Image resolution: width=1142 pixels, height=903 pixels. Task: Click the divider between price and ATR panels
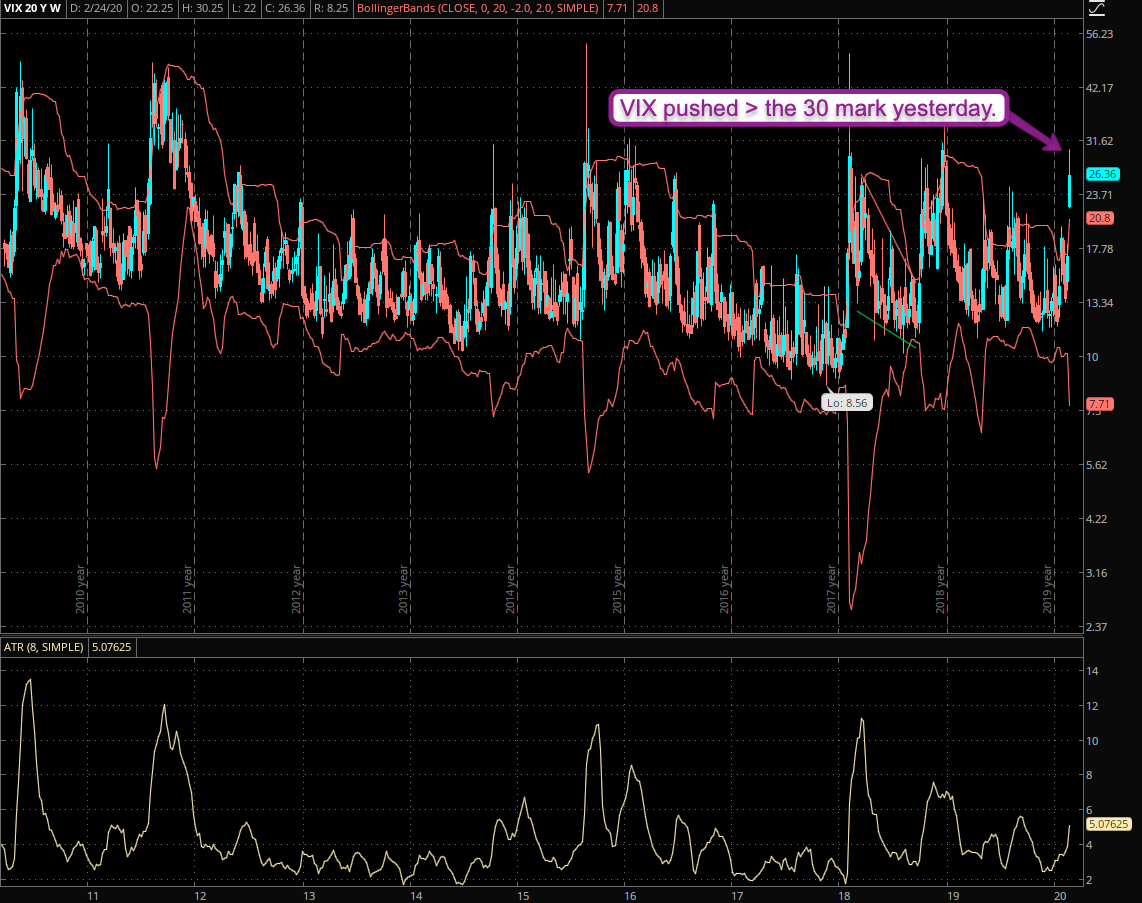(540, 635)
